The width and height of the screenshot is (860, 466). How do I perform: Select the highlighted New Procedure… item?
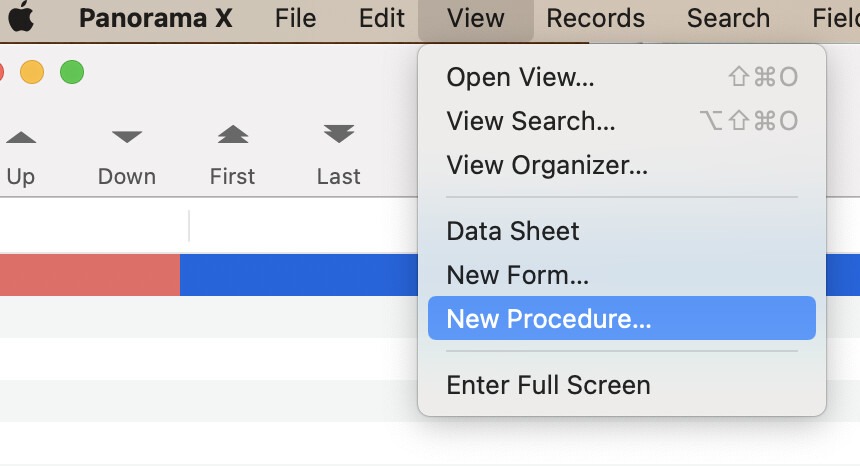tap(548, 319)
